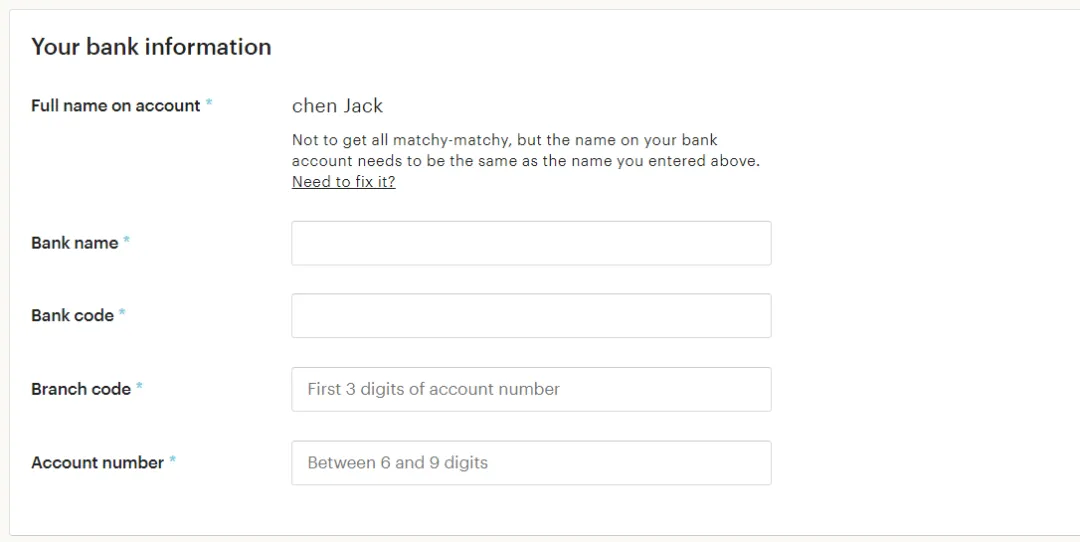The image size is (1080, 542).
Task: Click the account holder name "chen Jack"
Action: 337,106
